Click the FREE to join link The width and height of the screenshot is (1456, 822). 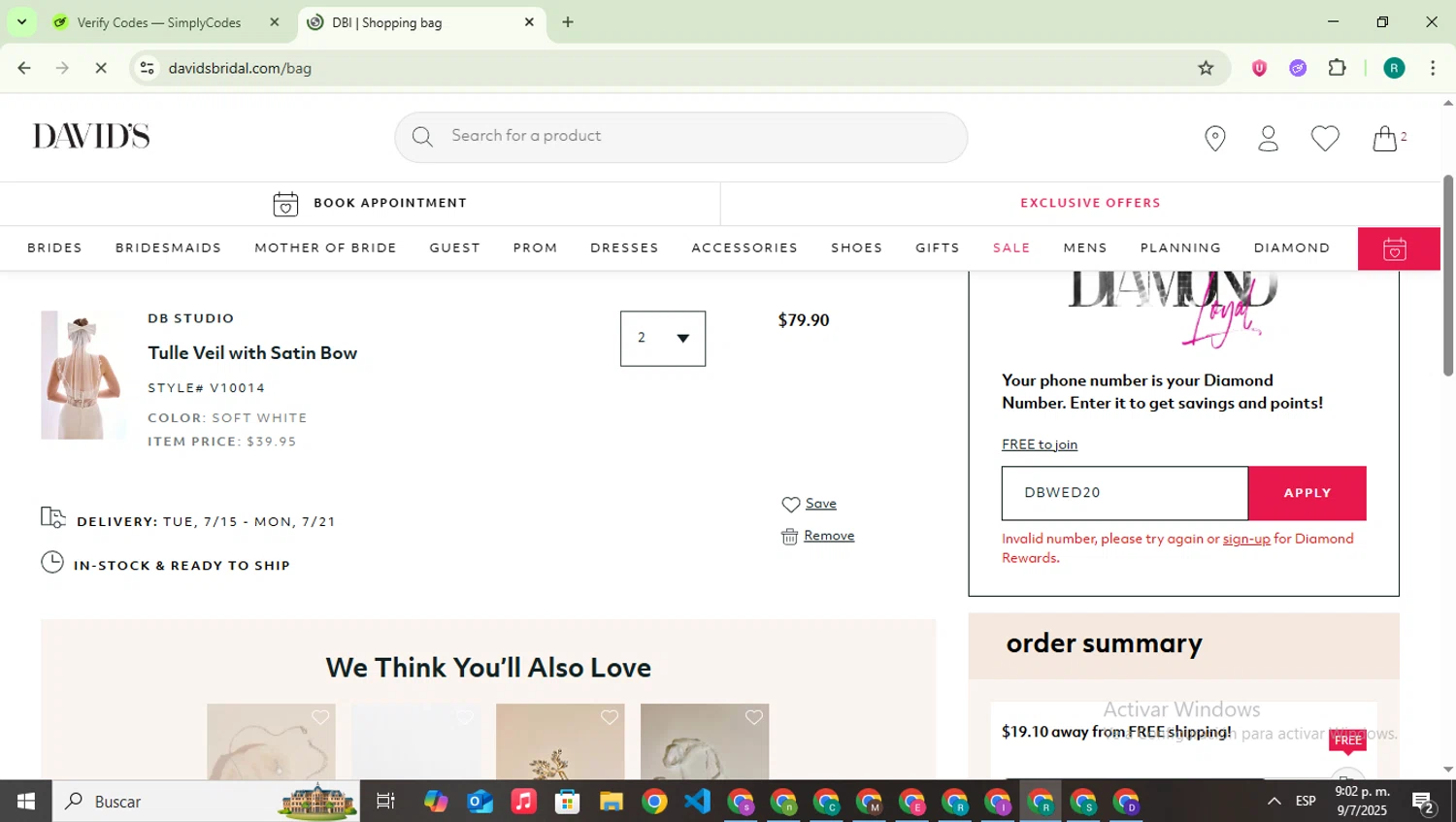pos(1040,444)
